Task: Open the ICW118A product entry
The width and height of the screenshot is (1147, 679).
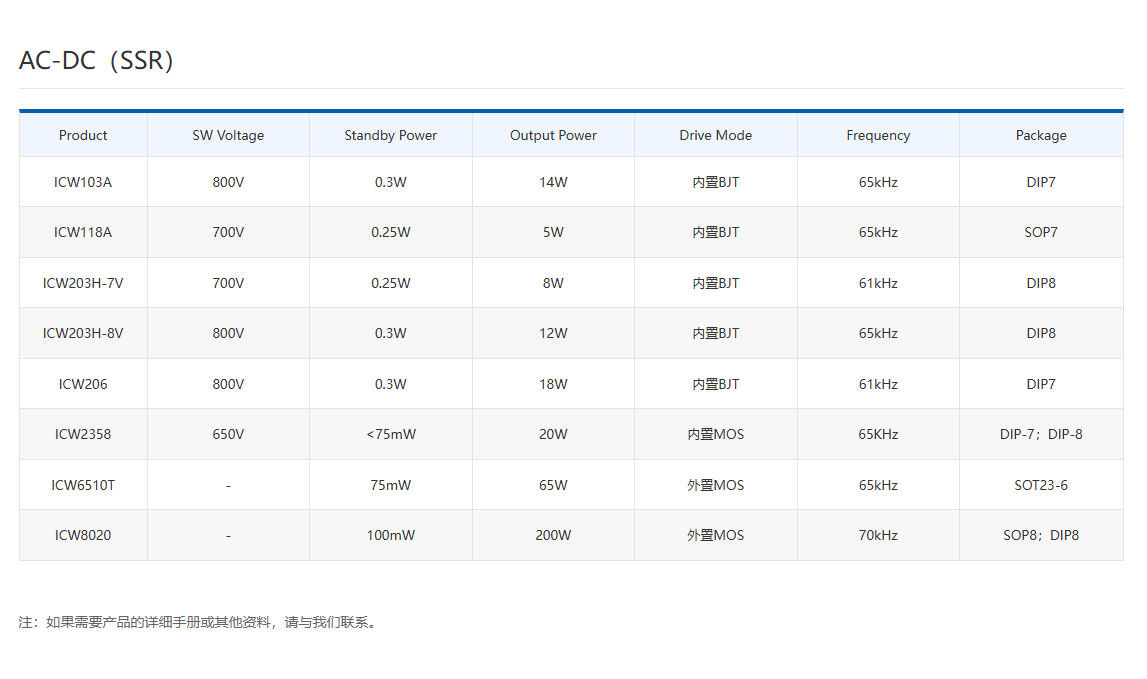Action: [x=83, y=232]
